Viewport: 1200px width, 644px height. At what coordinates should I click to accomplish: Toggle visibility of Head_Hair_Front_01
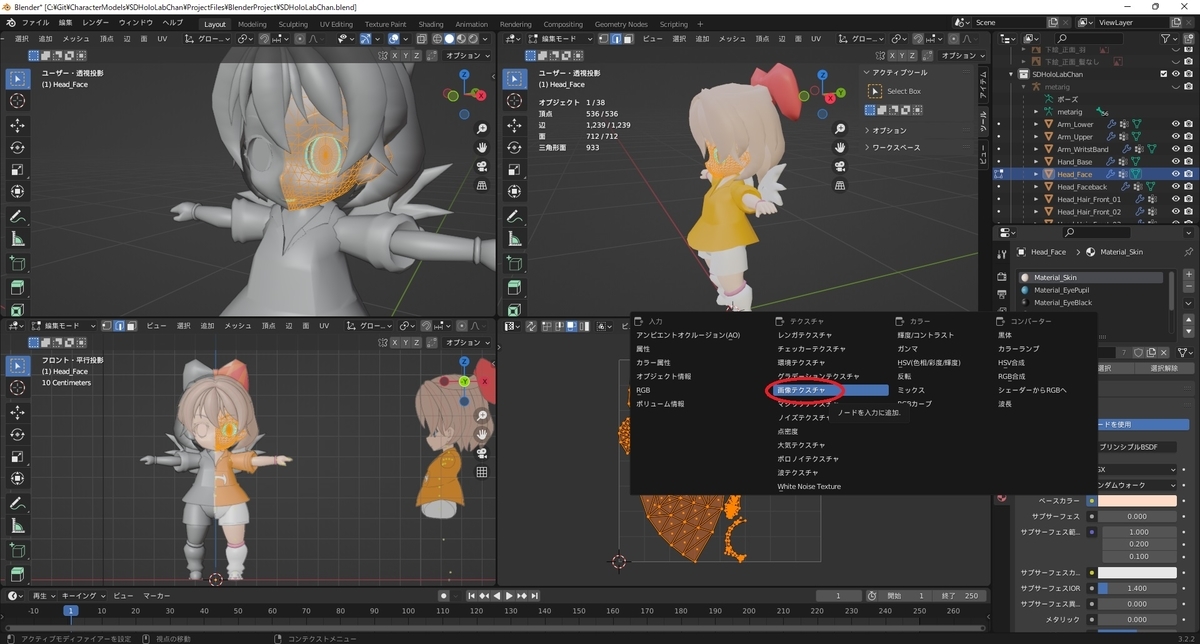1175,199
